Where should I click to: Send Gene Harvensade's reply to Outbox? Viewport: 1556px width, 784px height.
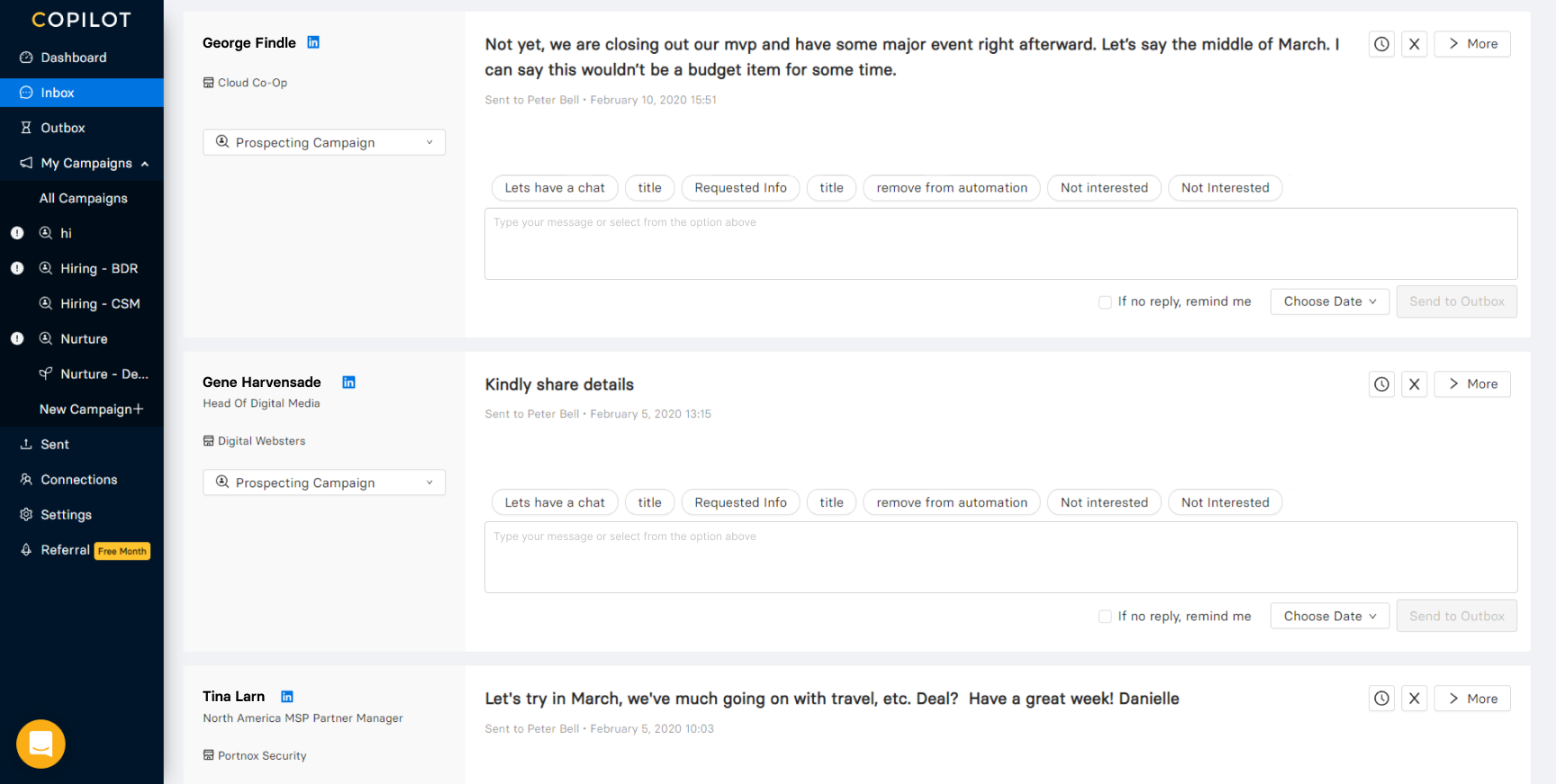click(x=1456, y=617)
